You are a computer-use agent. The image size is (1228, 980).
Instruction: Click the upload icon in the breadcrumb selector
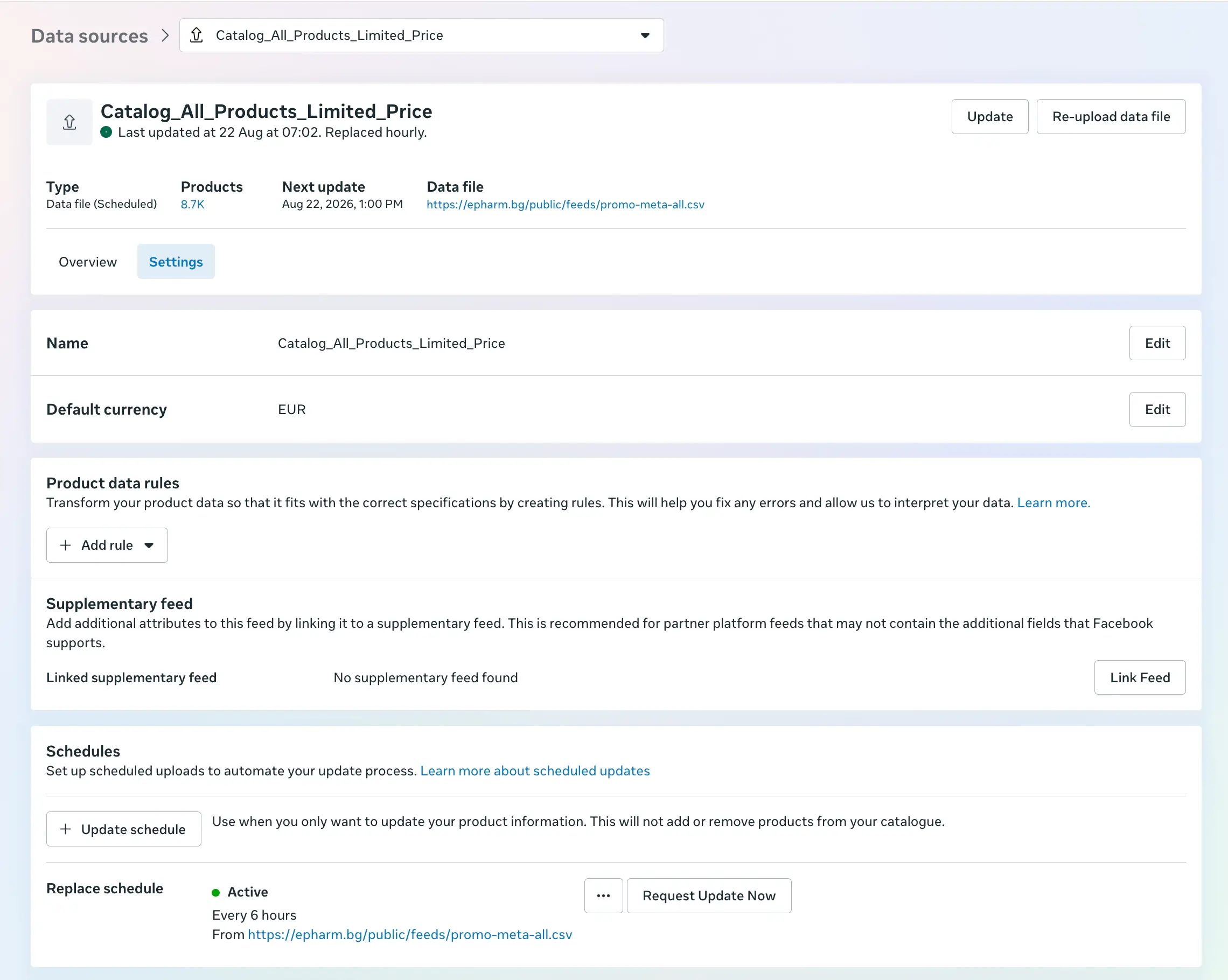(197, 36)
